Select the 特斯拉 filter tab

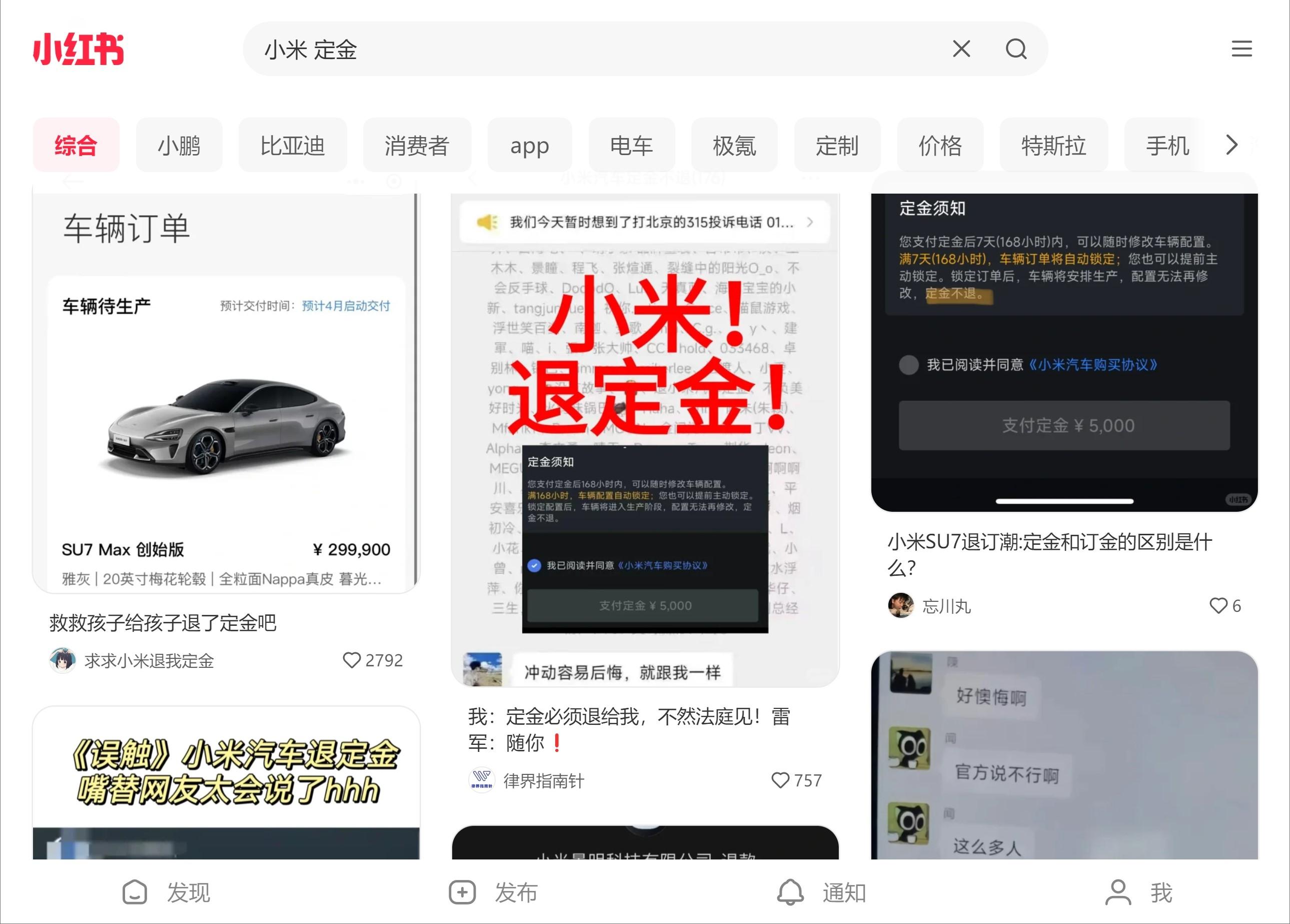1053,145
